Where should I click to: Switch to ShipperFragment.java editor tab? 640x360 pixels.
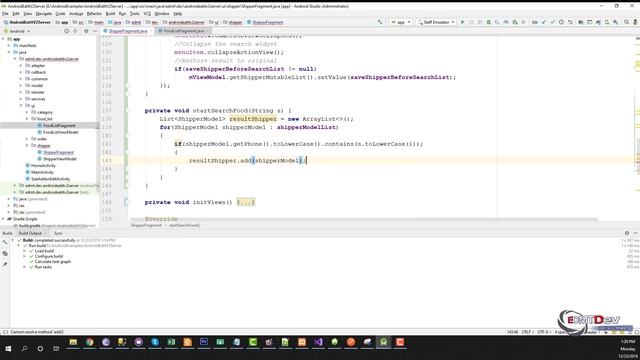[x=128, y=31]
